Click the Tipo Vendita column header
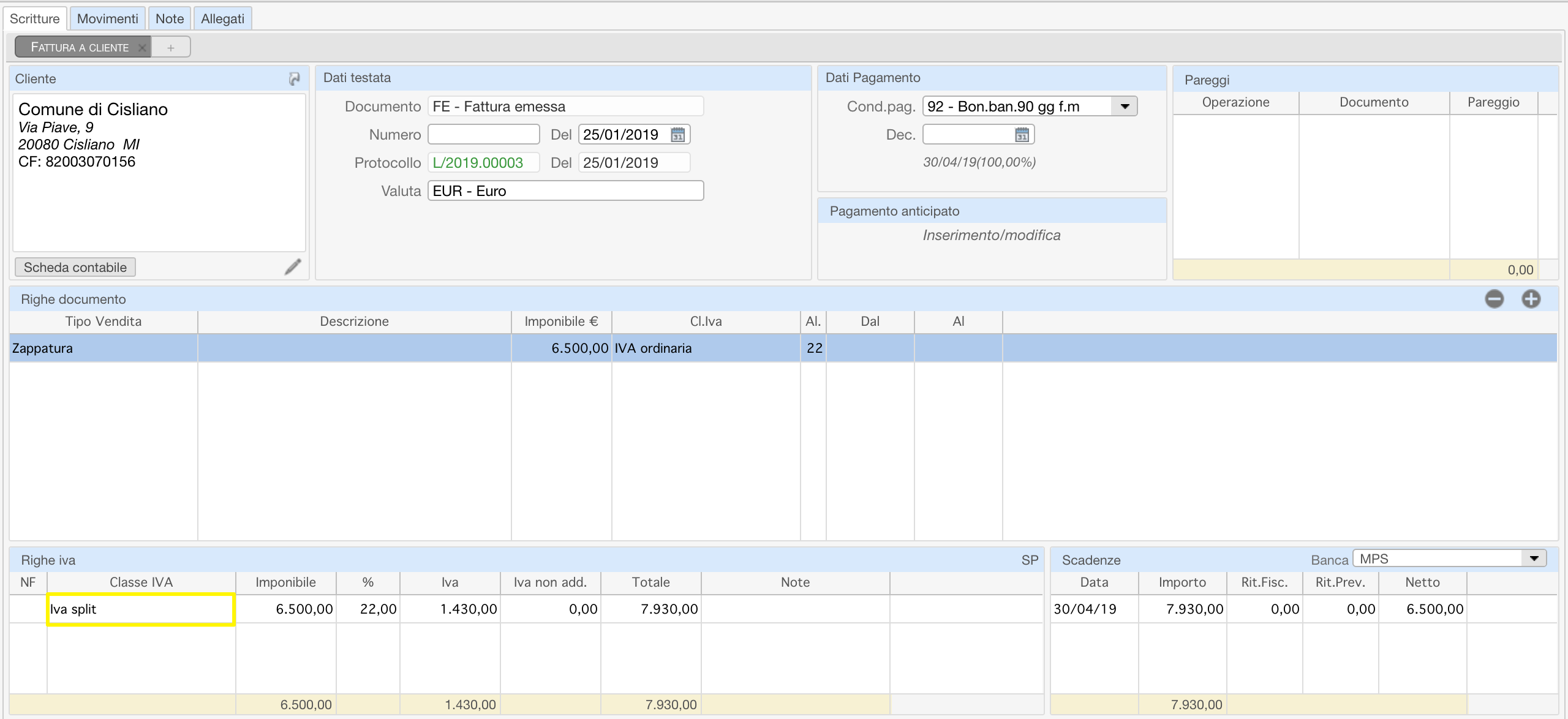 point(104,322)
